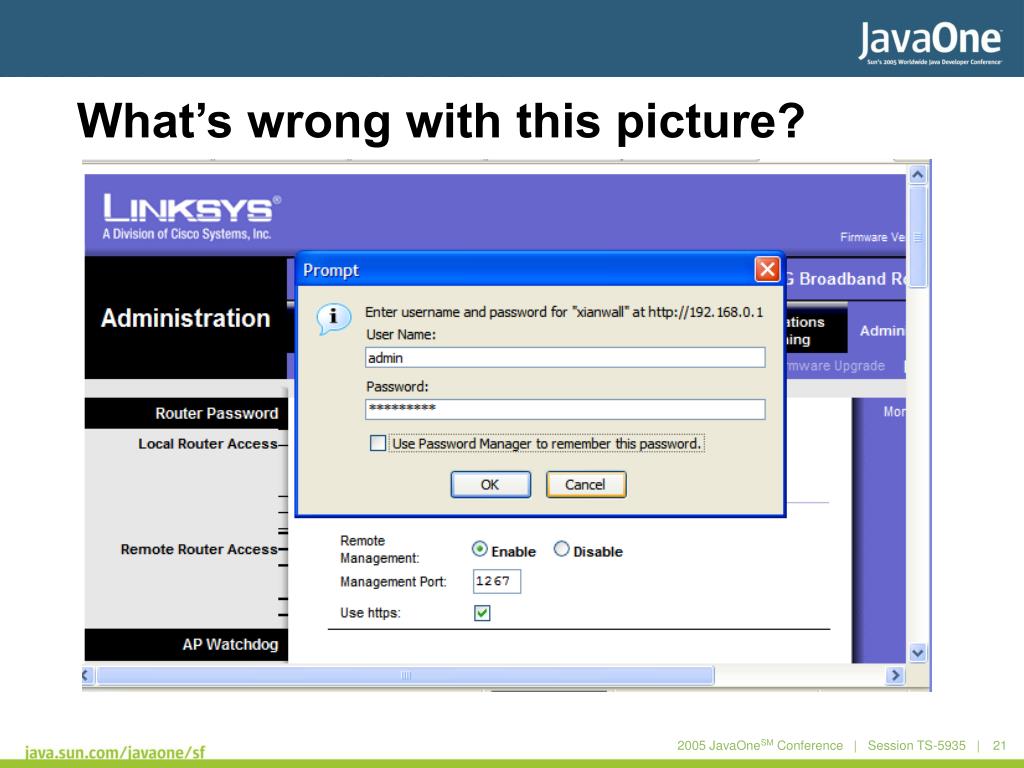Click the Password input field
The image size is (1024, 768).
565,409
